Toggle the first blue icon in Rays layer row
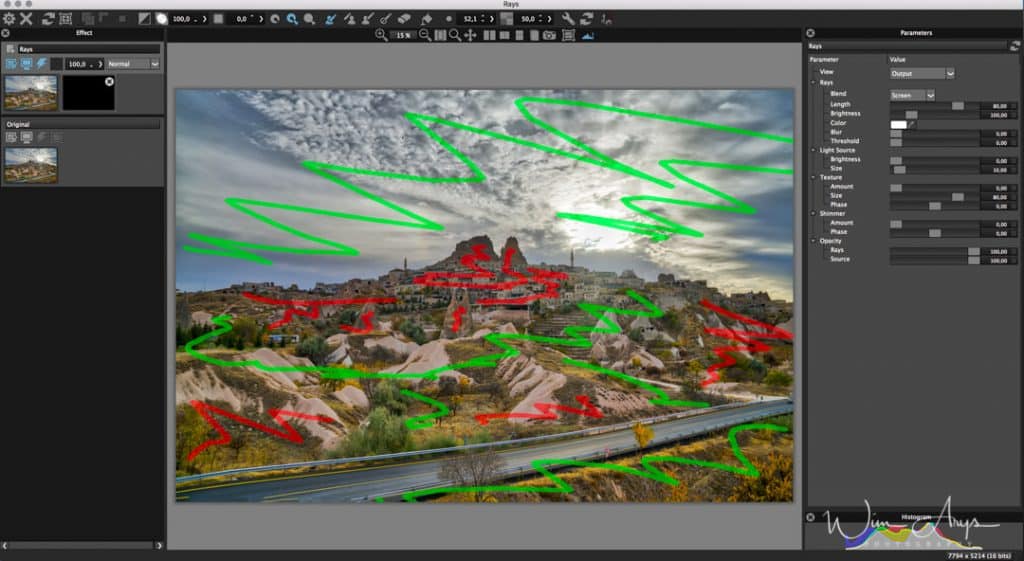This screenshot has width=1024, height=561. pos(11,64)
